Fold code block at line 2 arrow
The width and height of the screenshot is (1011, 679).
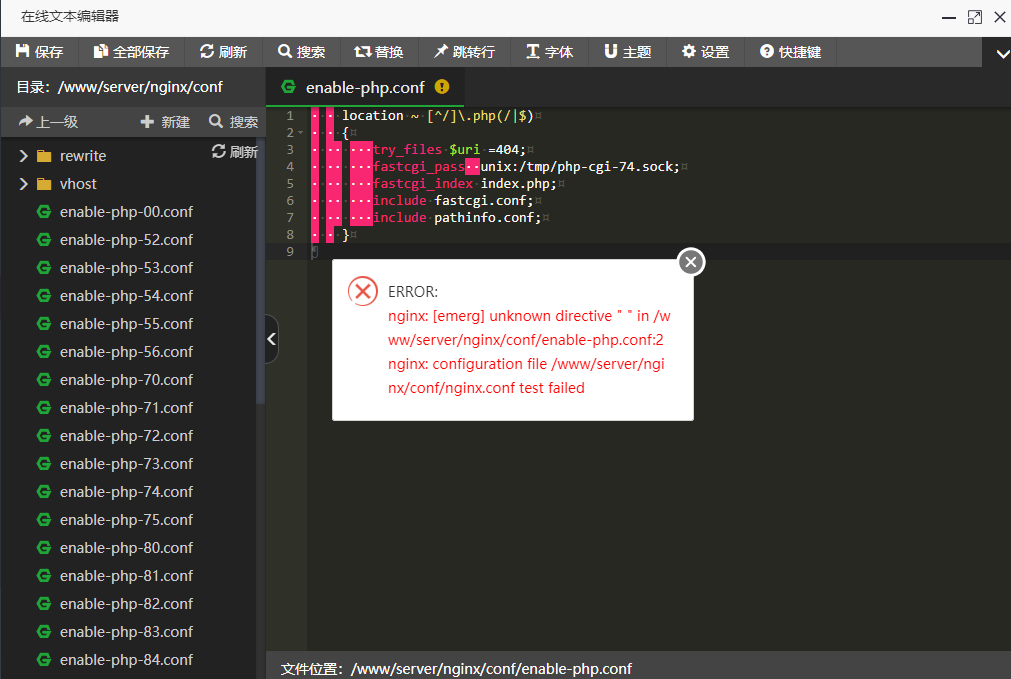[300, 133]
